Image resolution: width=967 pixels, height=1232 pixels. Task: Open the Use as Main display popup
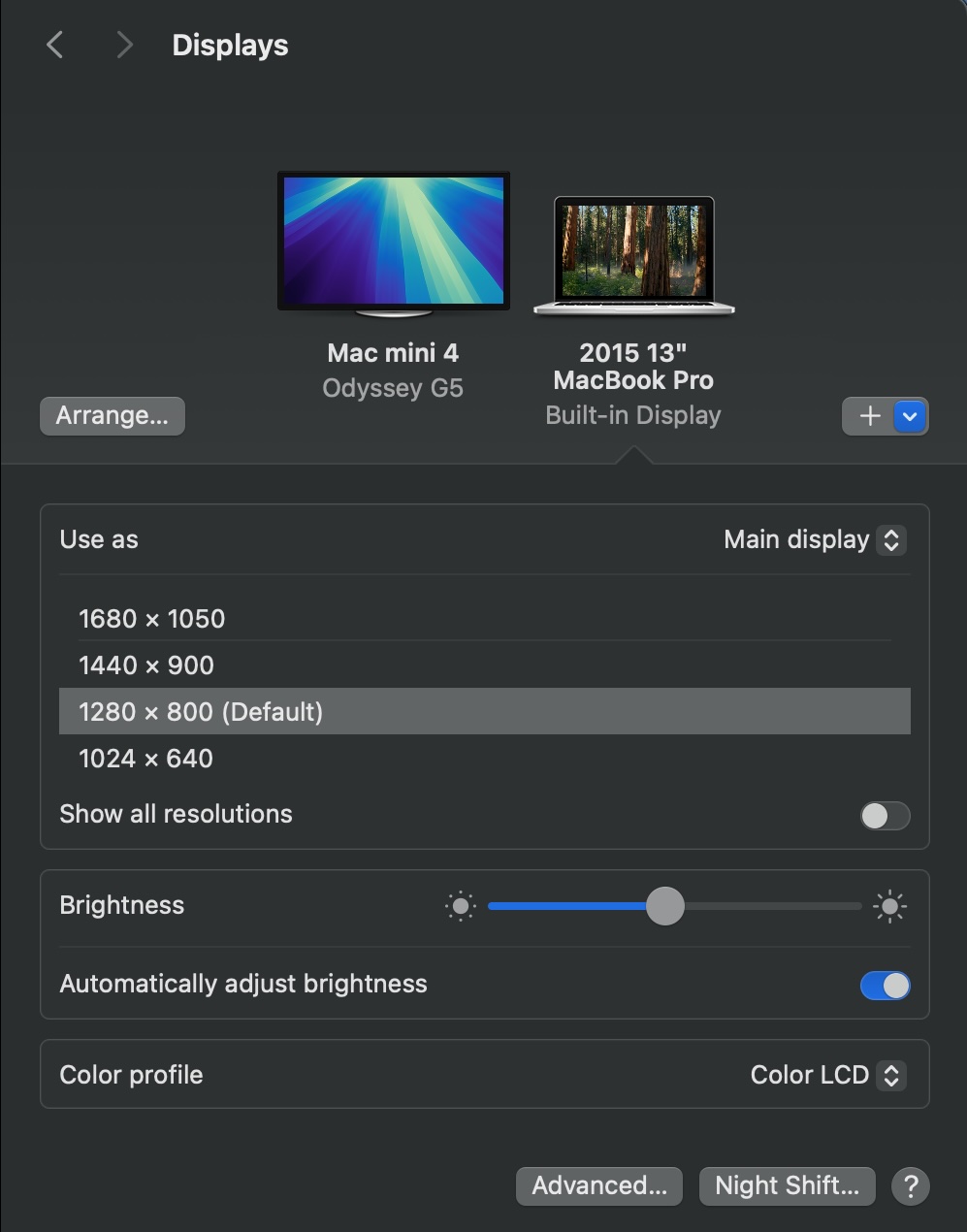(815, 539)
